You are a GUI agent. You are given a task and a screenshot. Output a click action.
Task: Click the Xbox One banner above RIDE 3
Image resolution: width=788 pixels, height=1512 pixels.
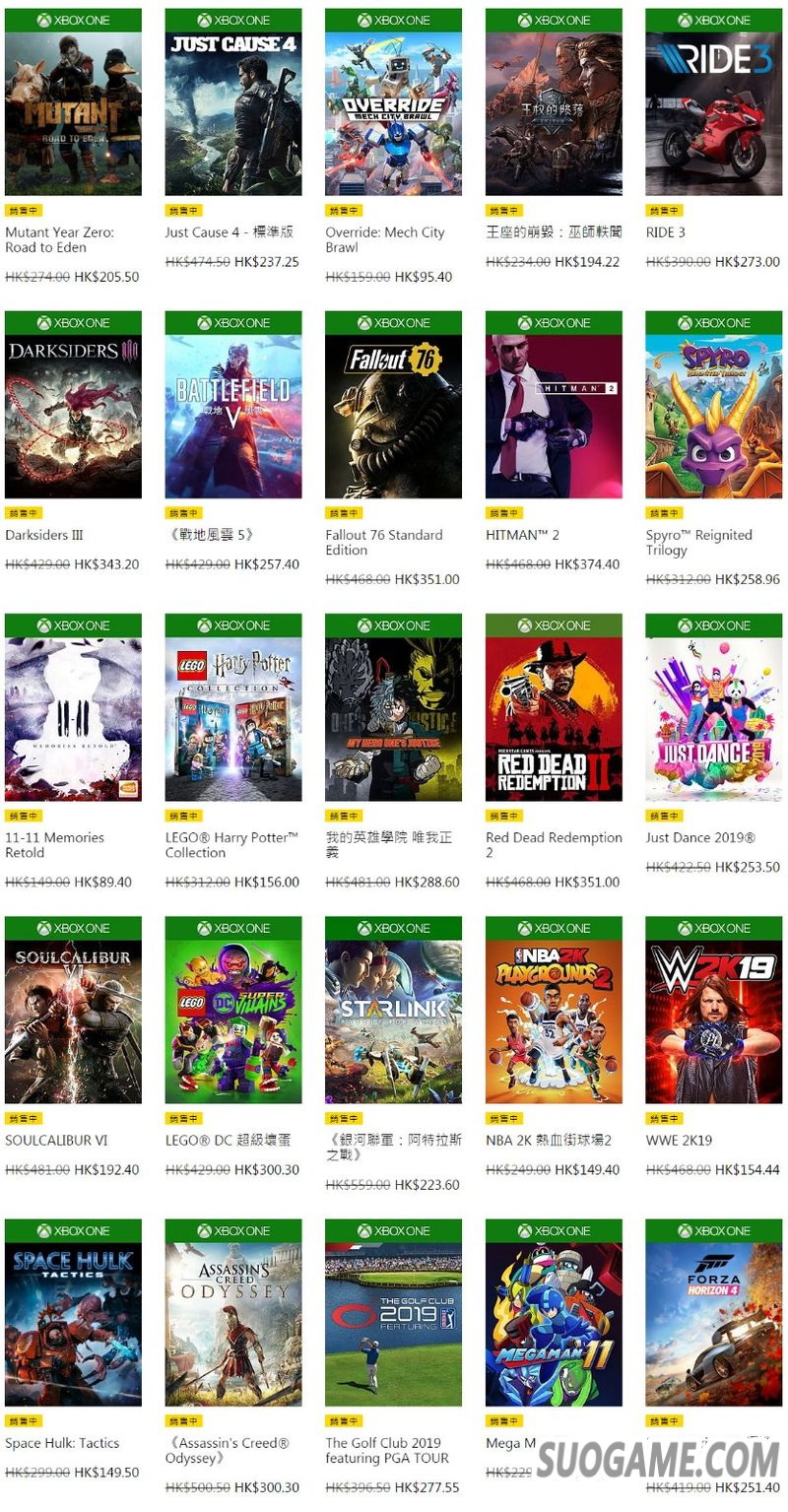[714, 20]
